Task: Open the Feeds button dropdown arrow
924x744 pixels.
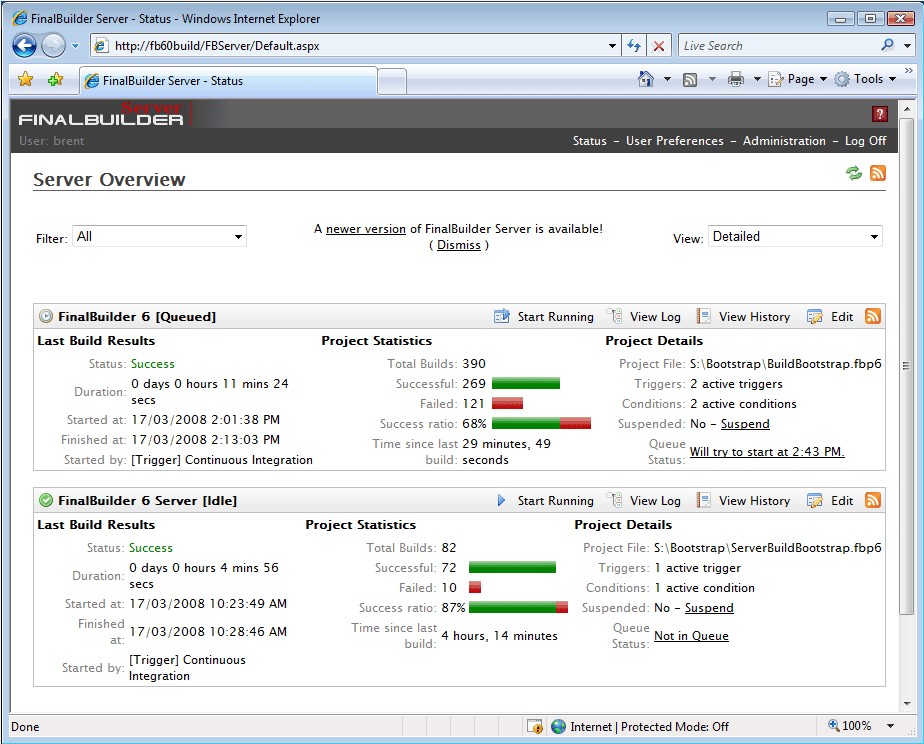Action: (712, 79)
